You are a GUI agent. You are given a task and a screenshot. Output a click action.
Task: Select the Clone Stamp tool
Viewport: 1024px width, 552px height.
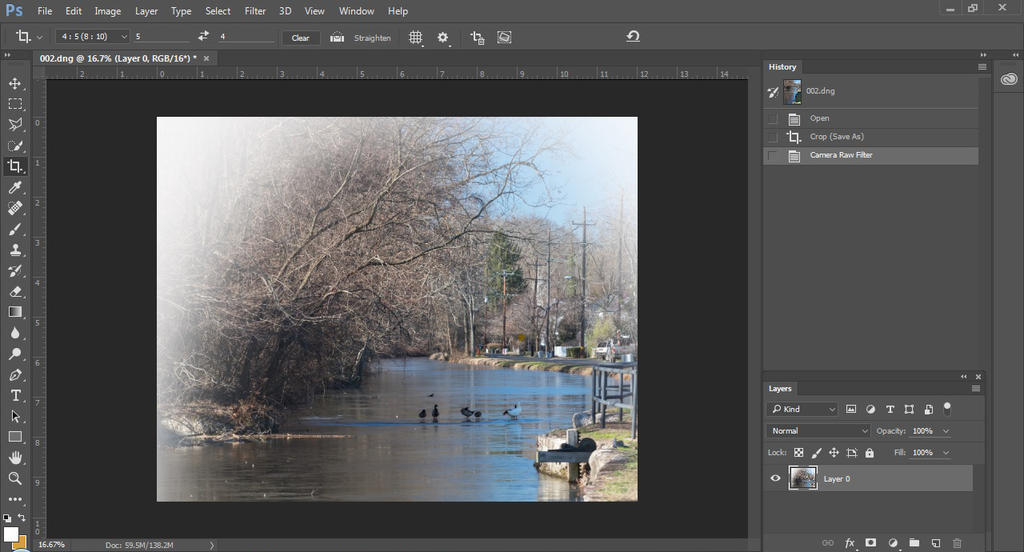pos(15,250)
